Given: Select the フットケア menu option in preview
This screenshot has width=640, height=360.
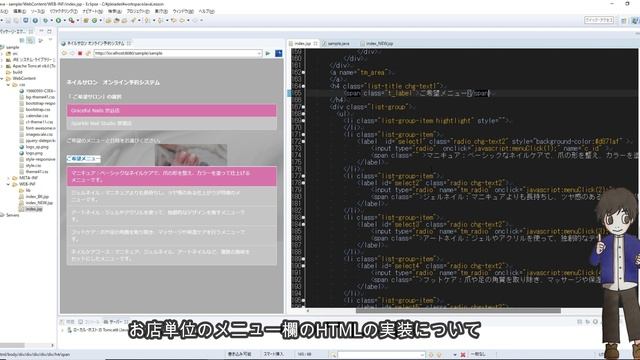Looking at the screenshot, I should point(172,236).
